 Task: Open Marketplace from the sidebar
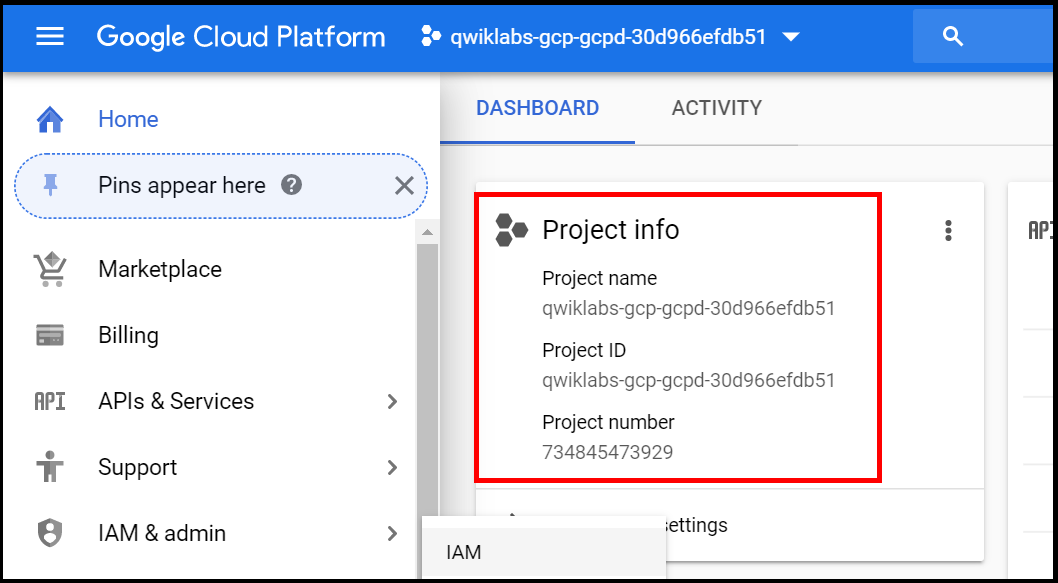pyautogui.click(x=160, y=269)
